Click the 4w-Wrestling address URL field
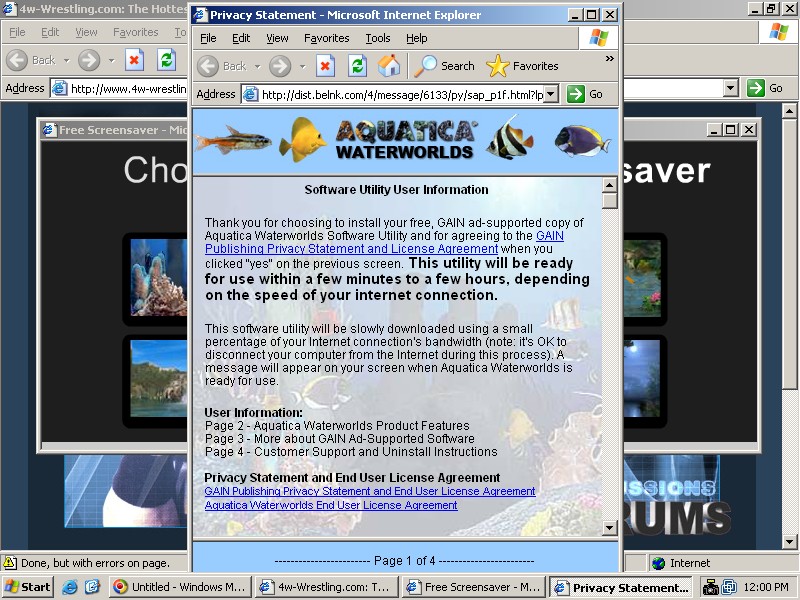The image size is (800, 600). (129, 88)
